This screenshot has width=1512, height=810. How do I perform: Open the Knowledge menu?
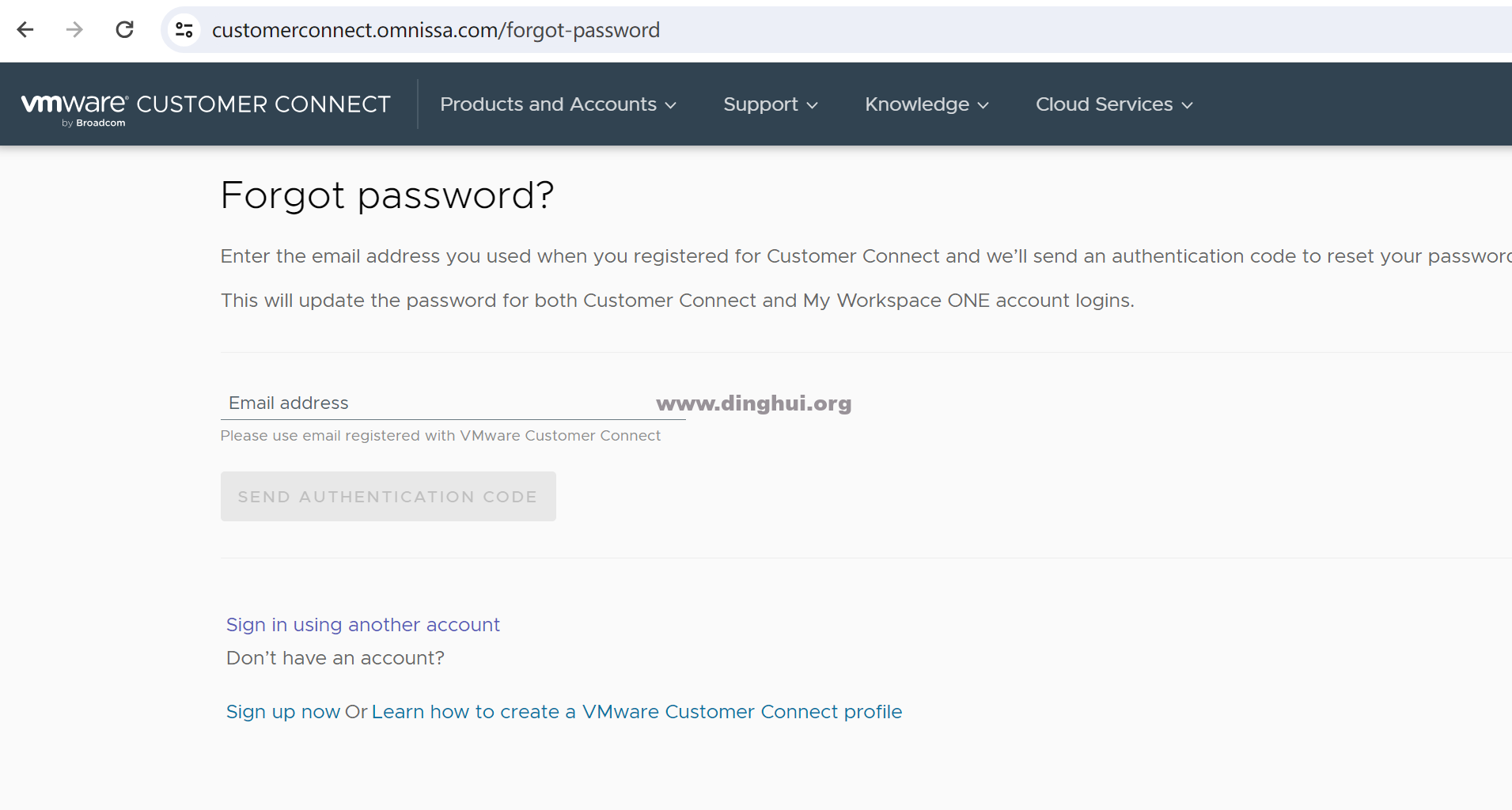[x=917, y=104]
